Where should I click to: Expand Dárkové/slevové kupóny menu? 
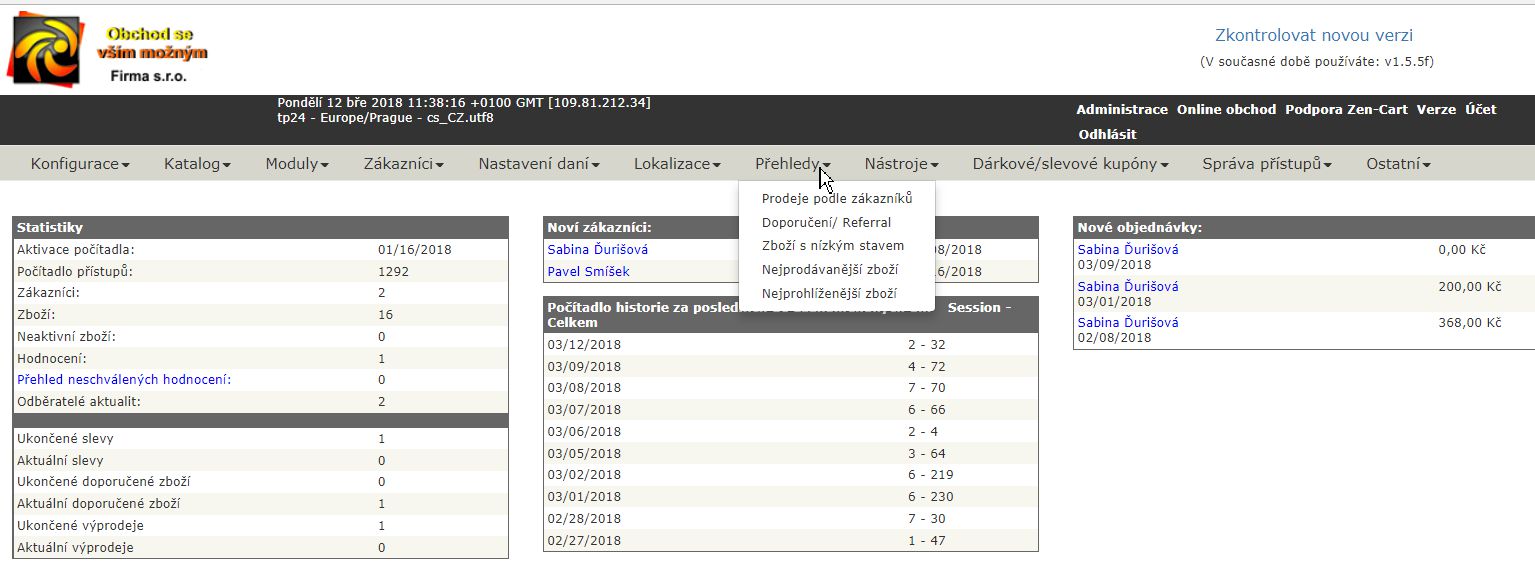point(1070,164)
